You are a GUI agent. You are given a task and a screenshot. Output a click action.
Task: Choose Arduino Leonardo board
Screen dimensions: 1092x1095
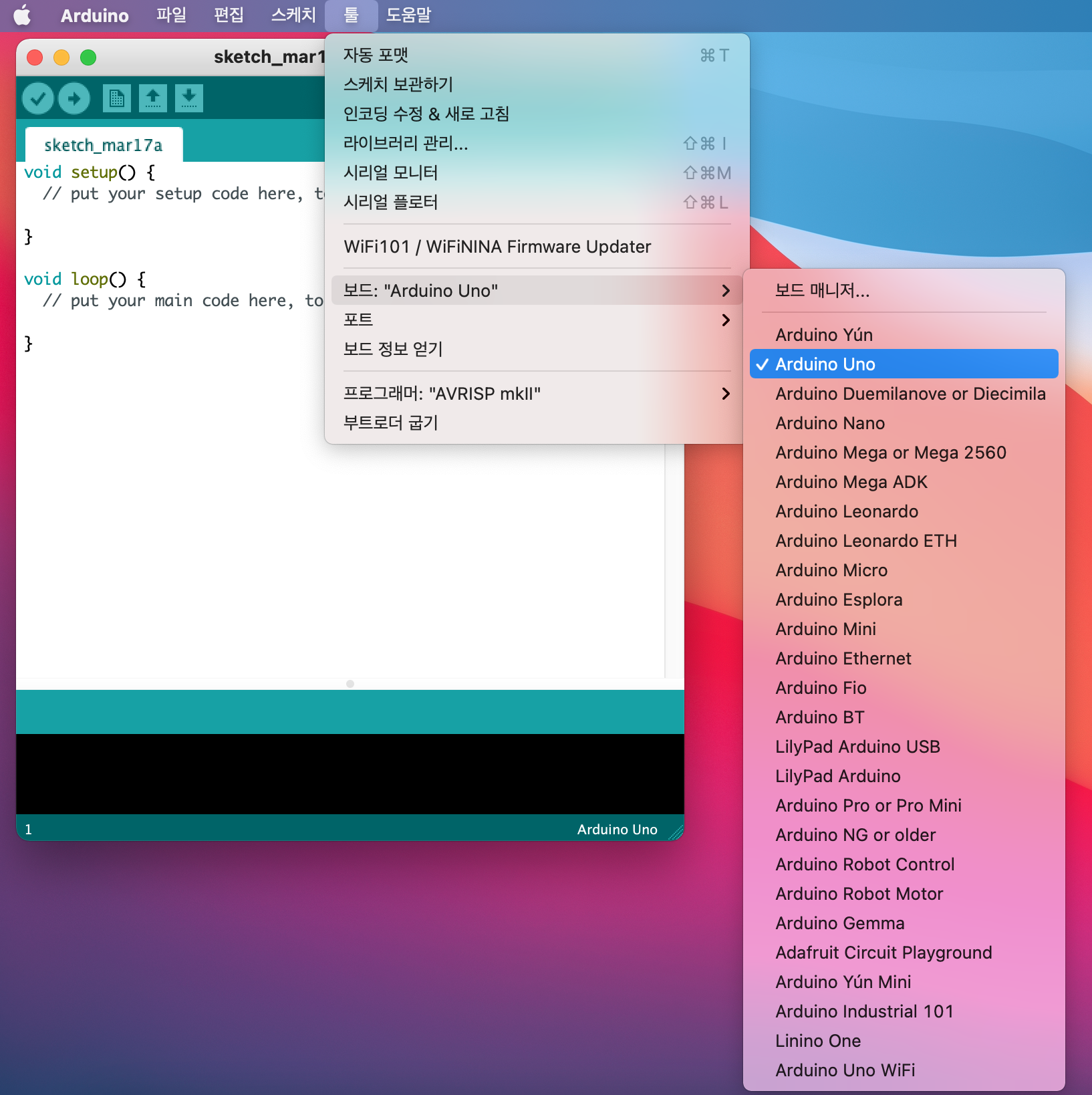904,511
